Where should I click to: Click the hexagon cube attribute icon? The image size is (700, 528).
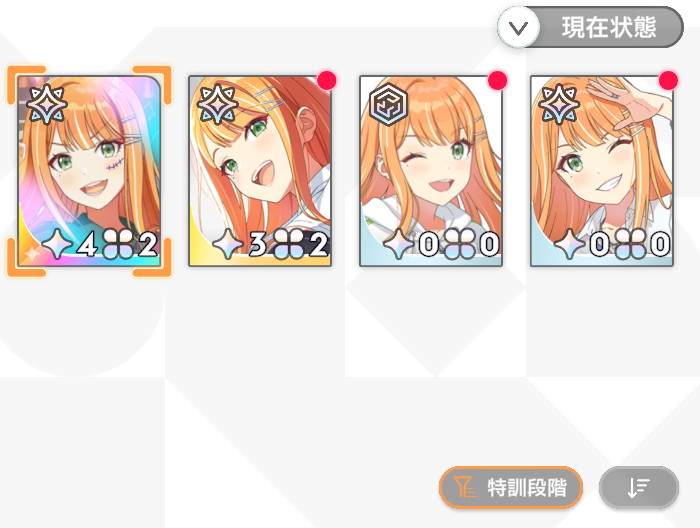(x=388, y=104)
